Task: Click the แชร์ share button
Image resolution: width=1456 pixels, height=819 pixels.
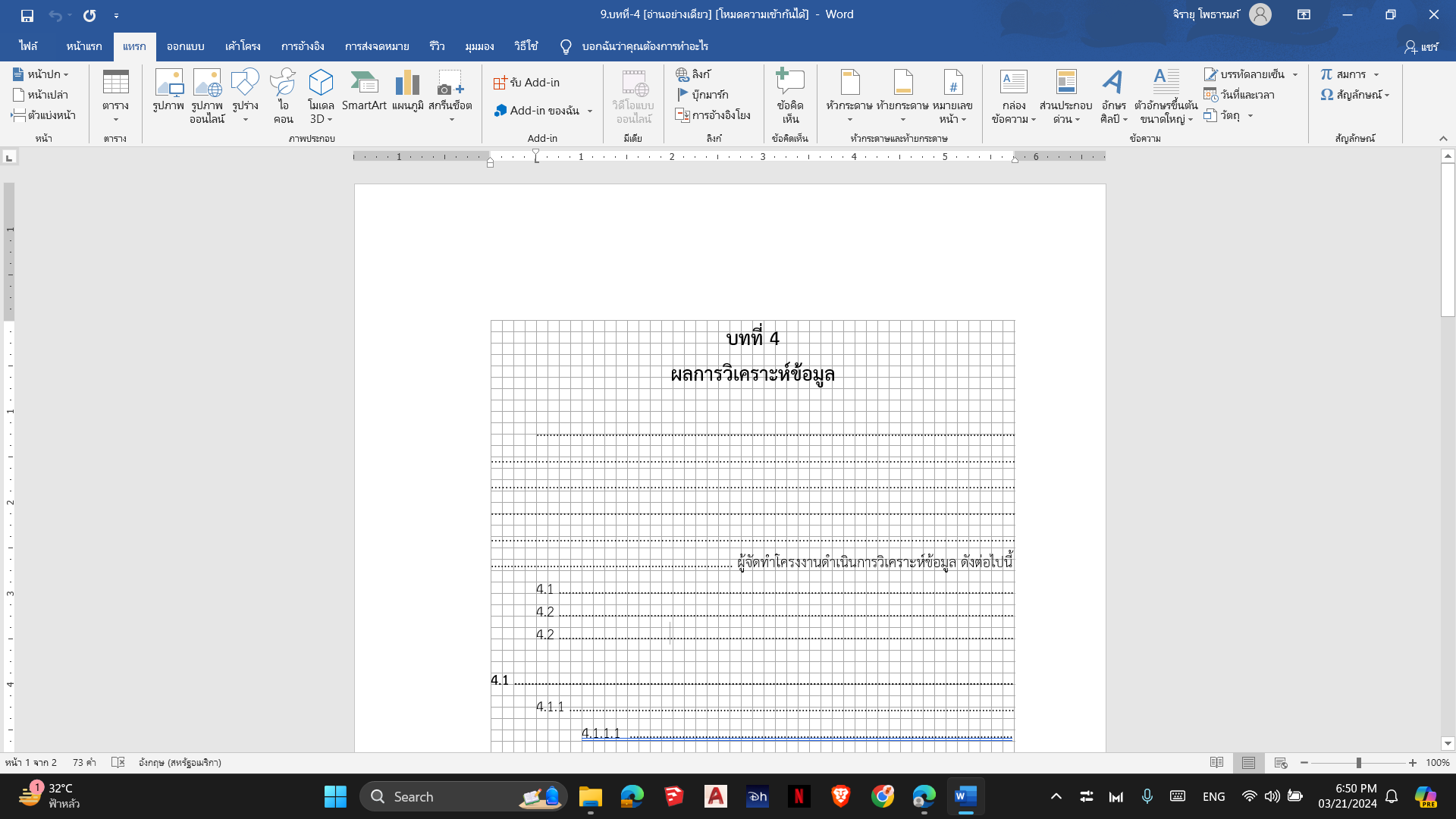Action: pos(1421,47)
